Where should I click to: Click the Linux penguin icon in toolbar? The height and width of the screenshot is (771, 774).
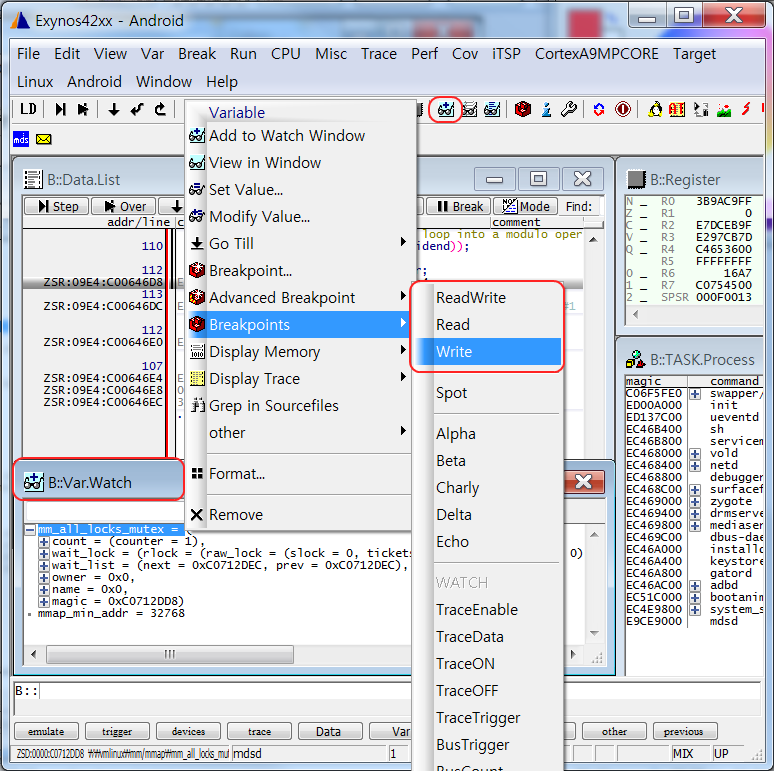(x=656, y=109)
